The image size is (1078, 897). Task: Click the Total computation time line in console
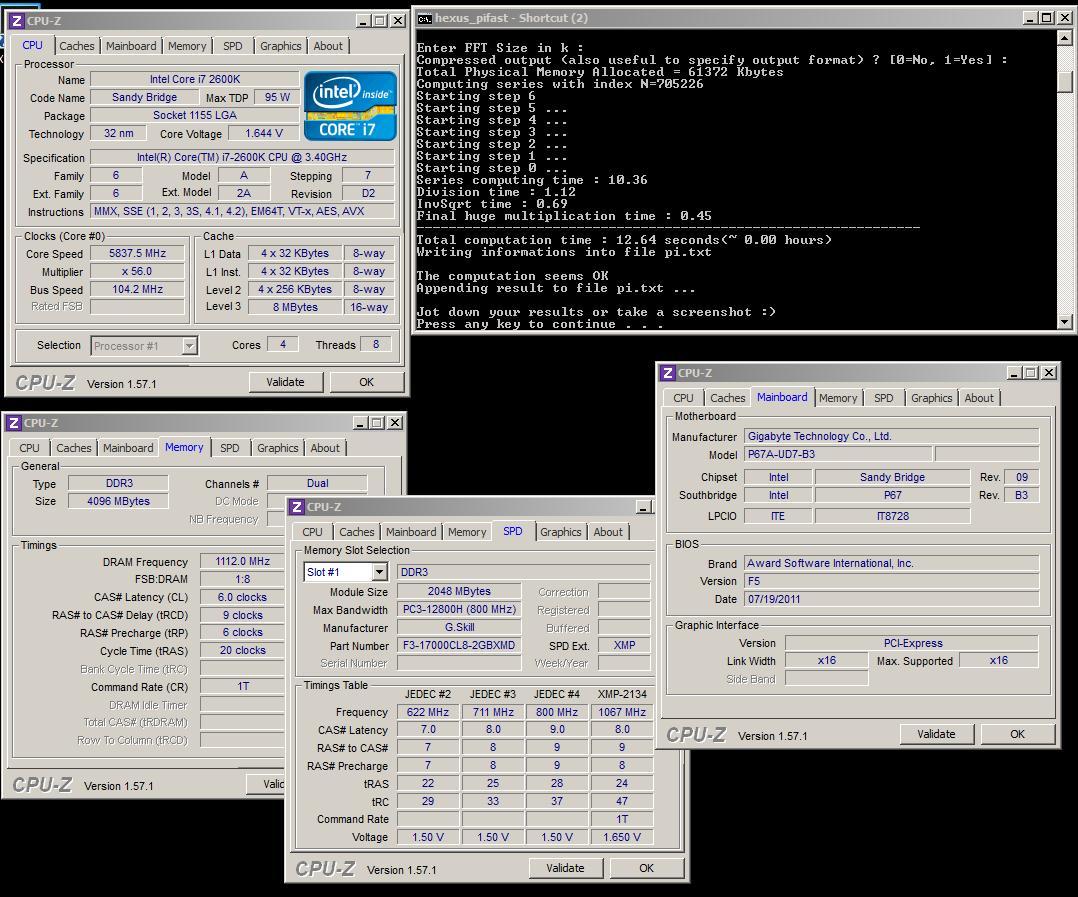[x=624, y=240]
